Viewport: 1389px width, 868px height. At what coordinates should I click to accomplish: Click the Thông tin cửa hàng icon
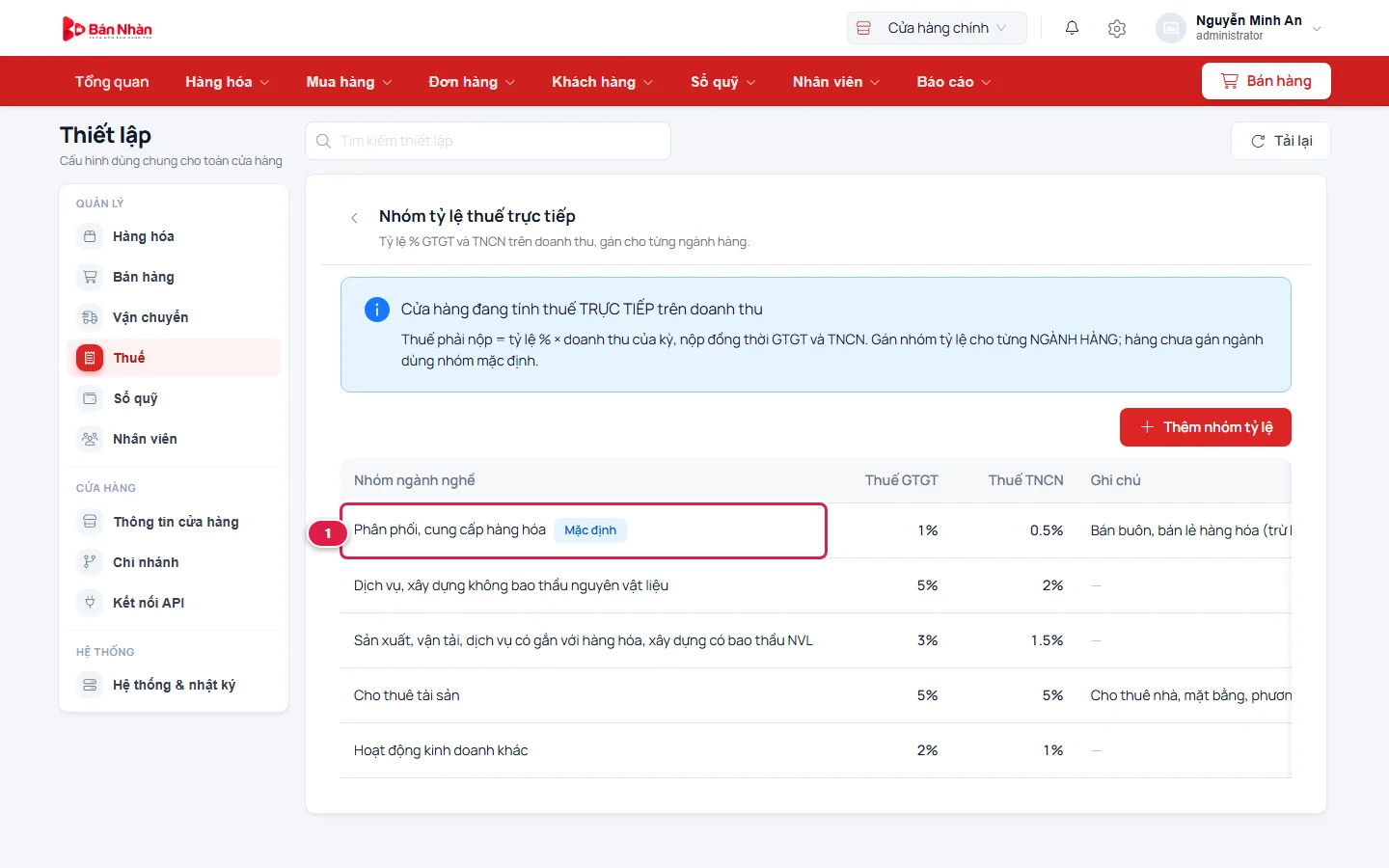[x=90, y=522]
